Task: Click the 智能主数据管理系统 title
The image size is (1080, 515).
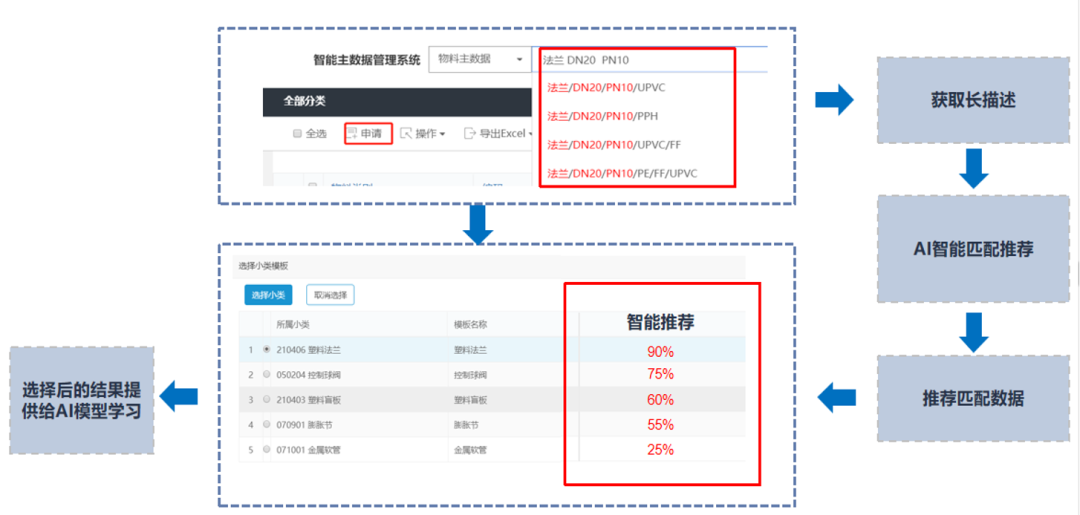Action: pyautogui.click(x=366, y=60)
